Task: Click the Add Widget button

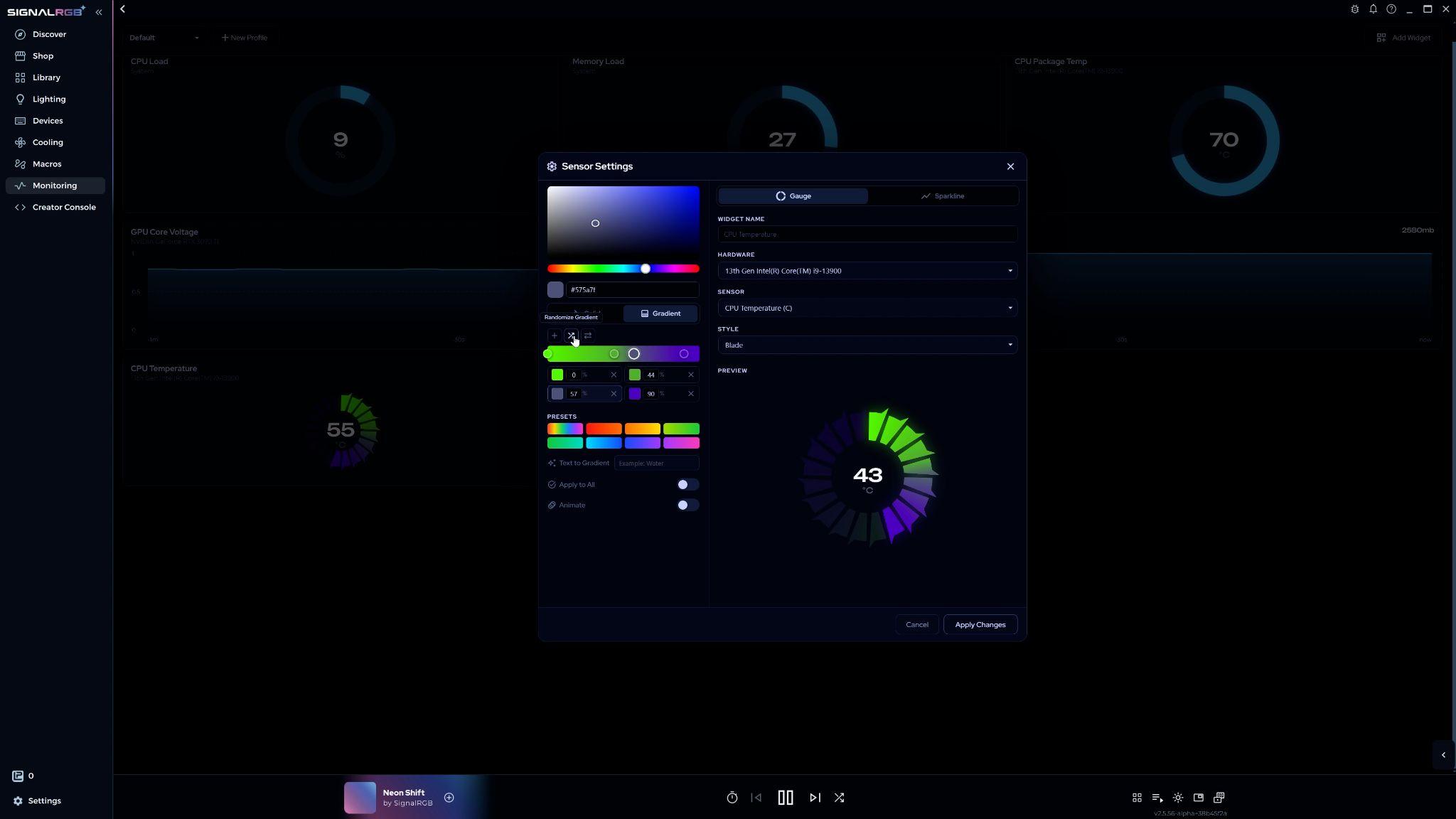Action: 1404,38
